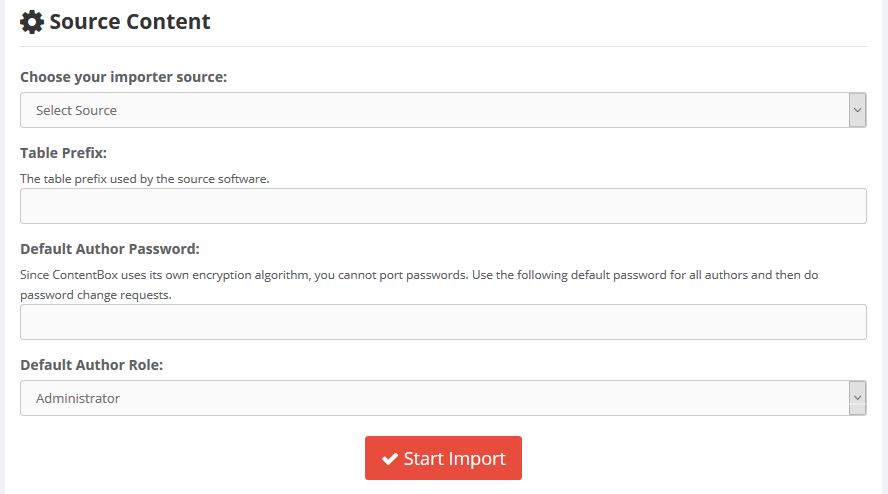Click the gear icon beside Source Content
Viewport: 888px width, 494px height.
[x=32, y=21]
